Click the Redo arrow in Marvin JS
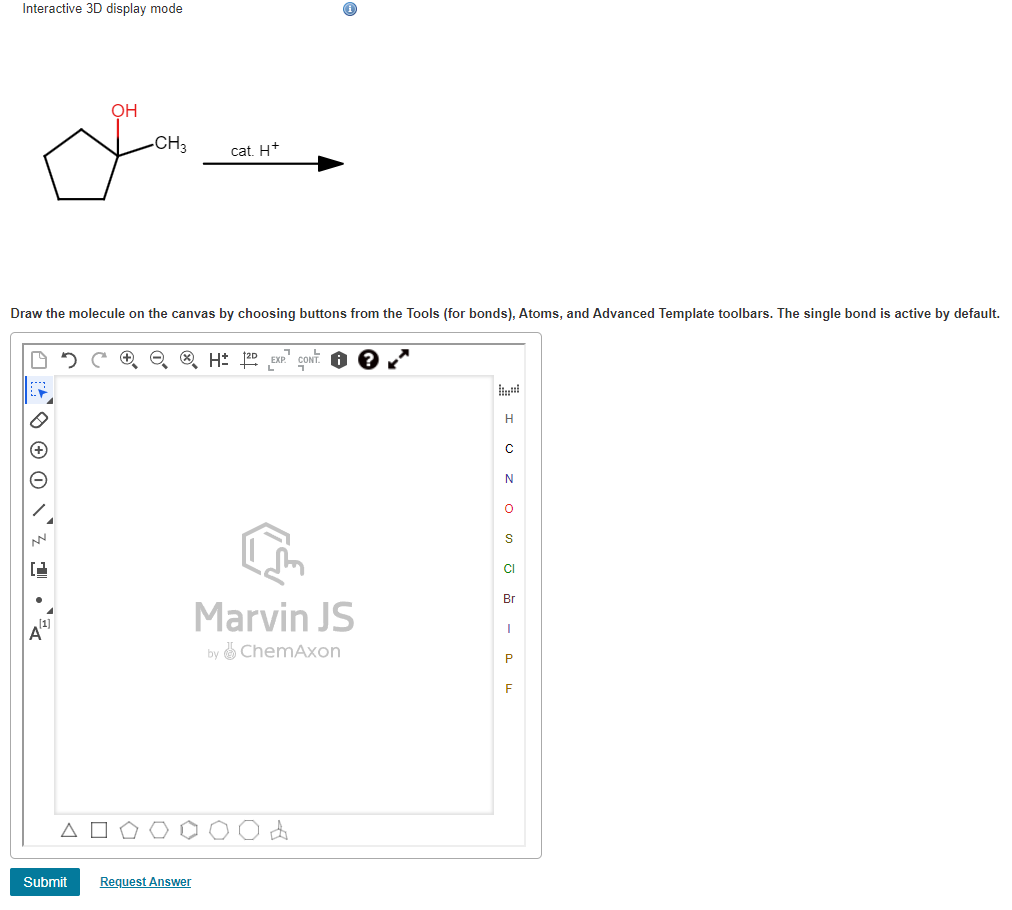The height and width of the screenshot is (910, 1012). tap(98, 359)
